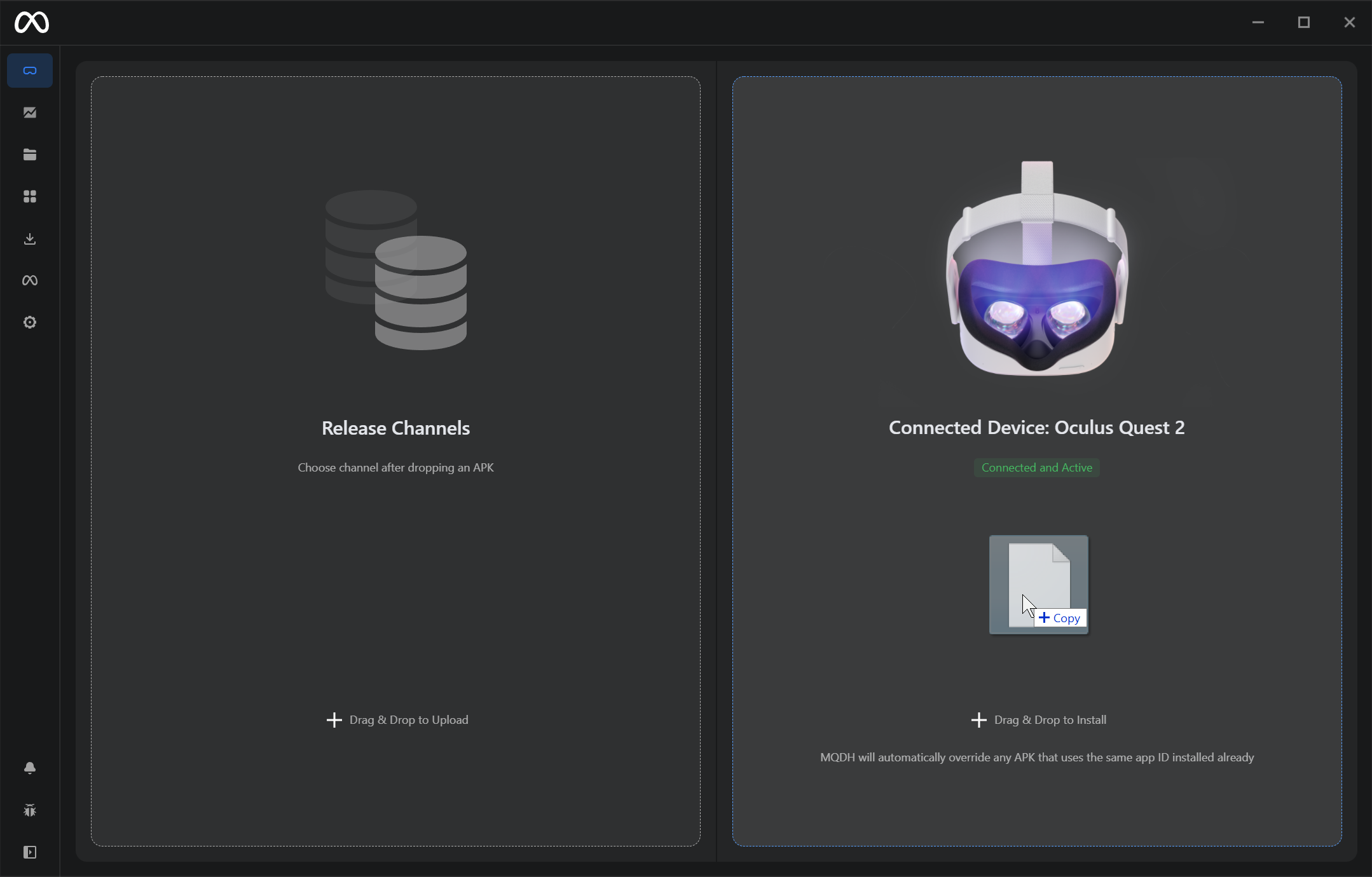The image size is (1372, 877).
Task: Collapse the sidebar panel icon
Action: tap(30, 852)
